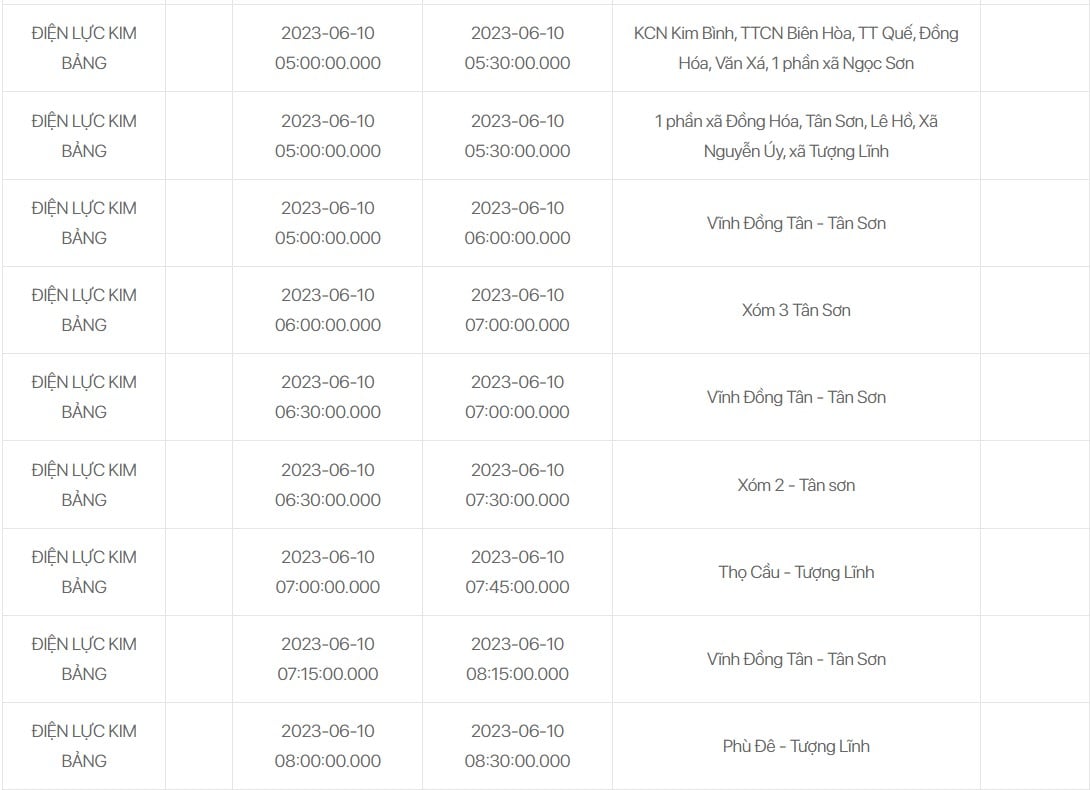
Task: Click last Vĩnh Đồng Tân - Tân Sơn cell
Action: click(796, 659)
